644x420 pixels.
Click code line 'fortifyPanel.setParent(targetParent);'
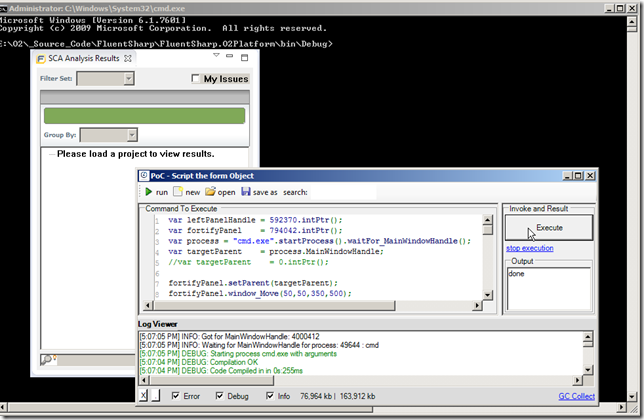click(253, 283)
